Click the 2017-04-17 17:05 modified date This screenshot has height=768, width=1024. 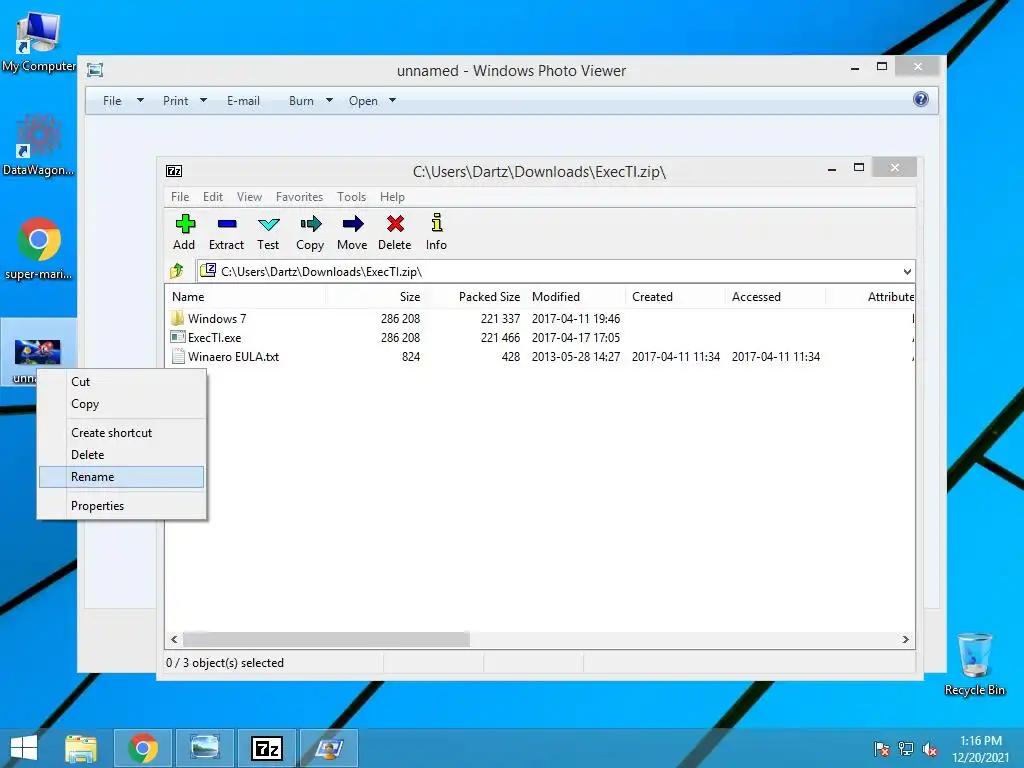575,338
